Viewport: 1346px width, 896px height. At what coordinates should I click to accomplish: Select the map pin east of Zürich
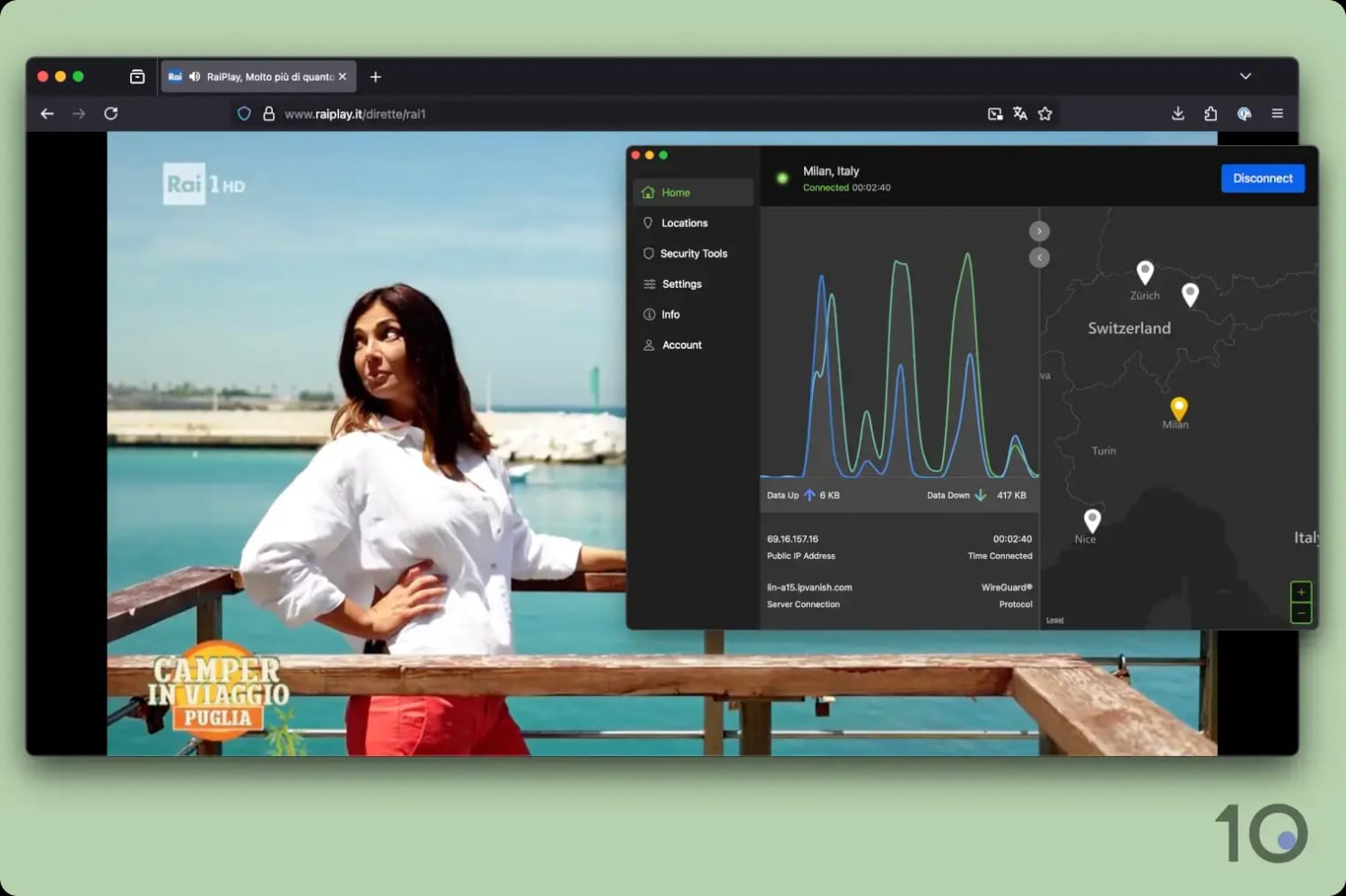pyautogui.click(x=1190, y=294)
